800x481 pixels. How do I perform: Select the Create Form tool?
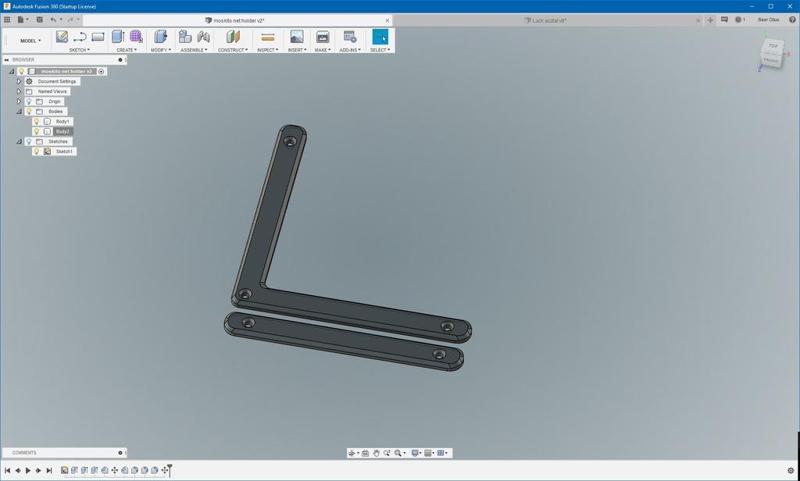(x=136, y=37)
